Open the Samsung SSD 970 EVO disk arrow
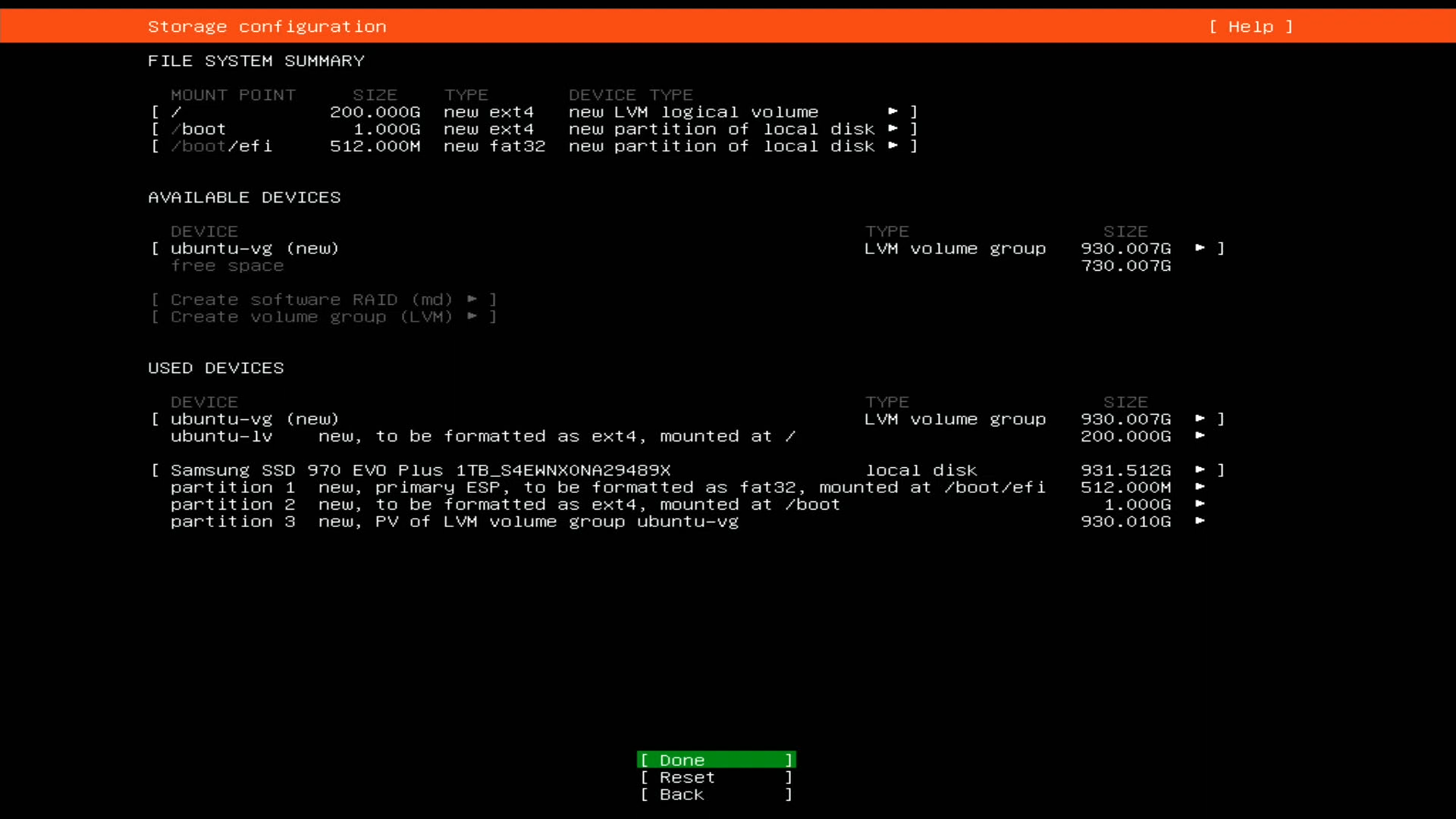Screen dimensions: 1456x819 [x=1200, y=470]
